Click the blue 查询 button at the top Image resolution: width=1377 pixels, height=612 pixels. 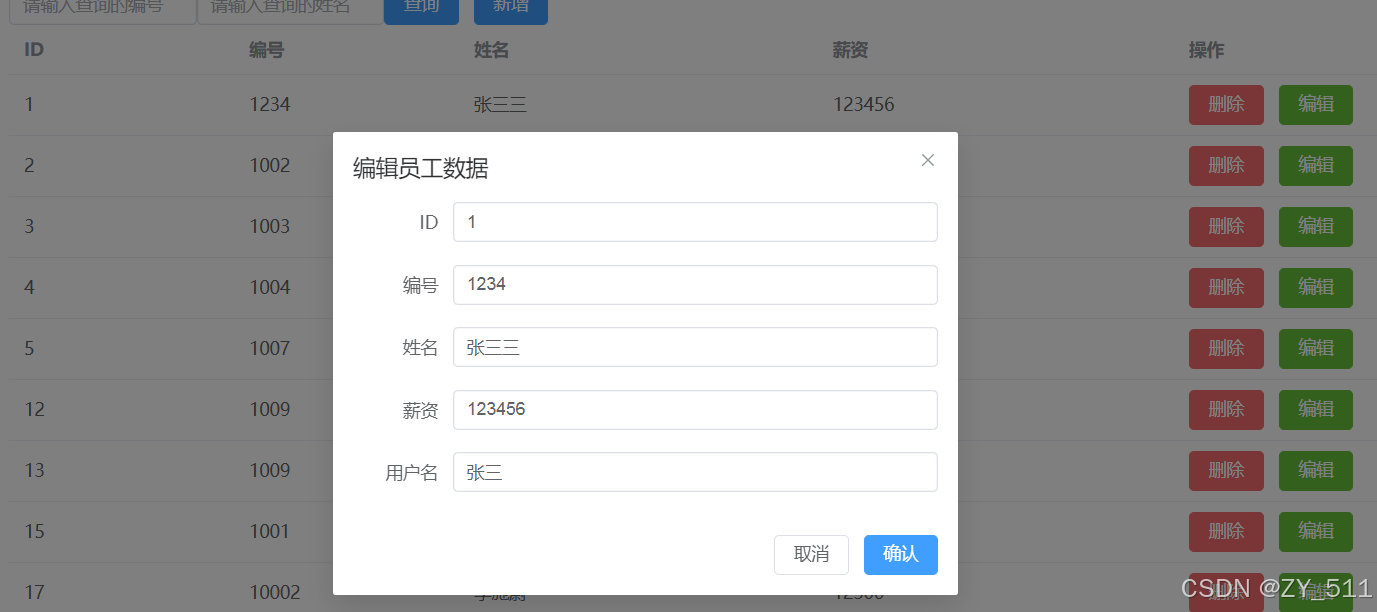[x=421, y=10]
